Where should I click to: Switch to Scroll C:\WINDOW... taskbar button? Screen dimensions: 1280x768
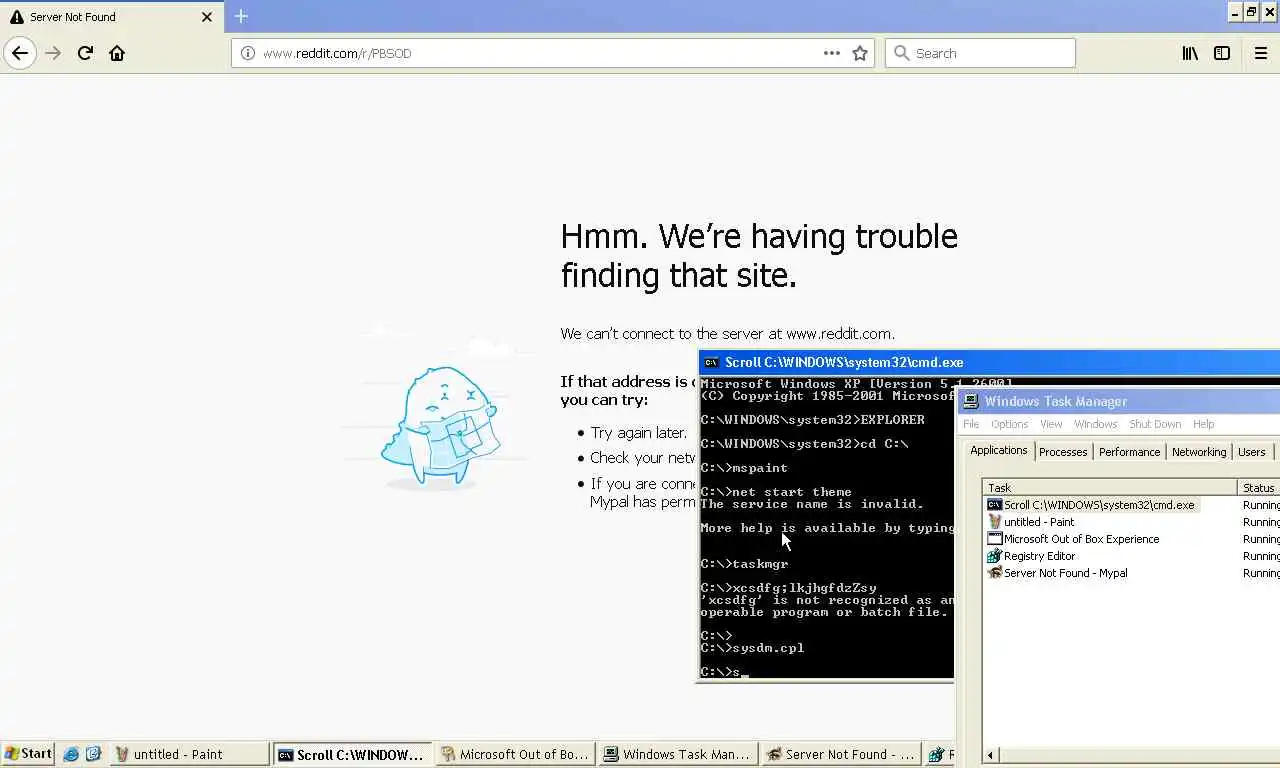point(352,754)
